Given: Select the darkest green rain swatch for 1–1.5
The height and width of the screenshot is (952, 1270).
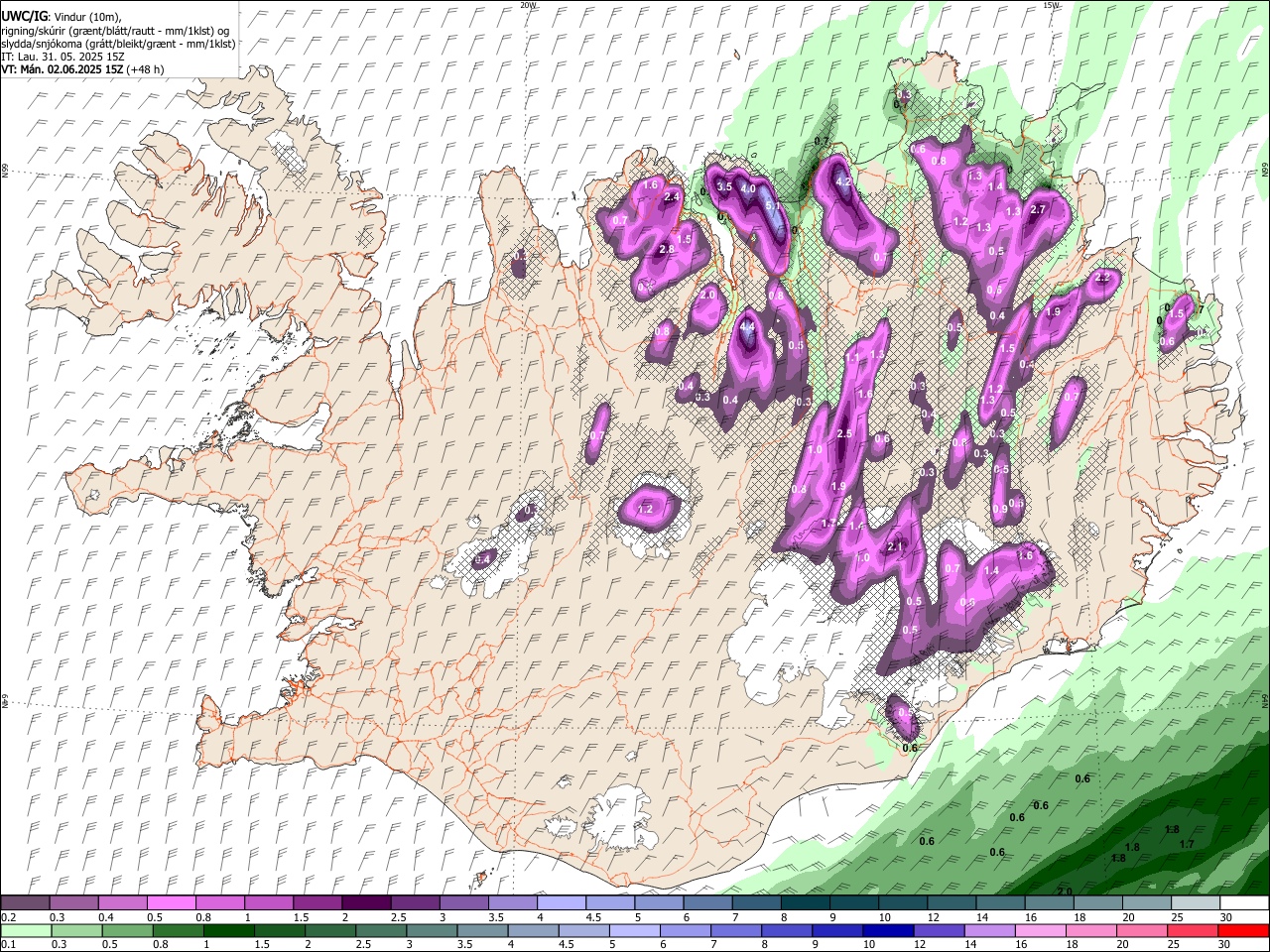Looking at the screenshot, I should 229,930.
